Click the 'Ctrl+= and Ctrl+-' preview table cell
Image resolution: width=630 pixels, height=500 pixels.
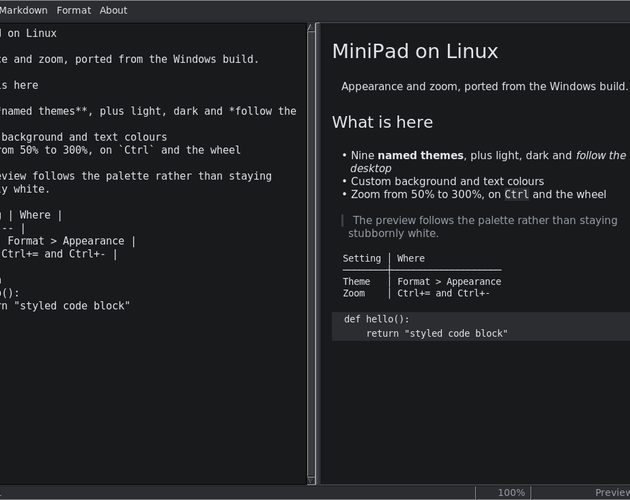[x=443, y=293]
